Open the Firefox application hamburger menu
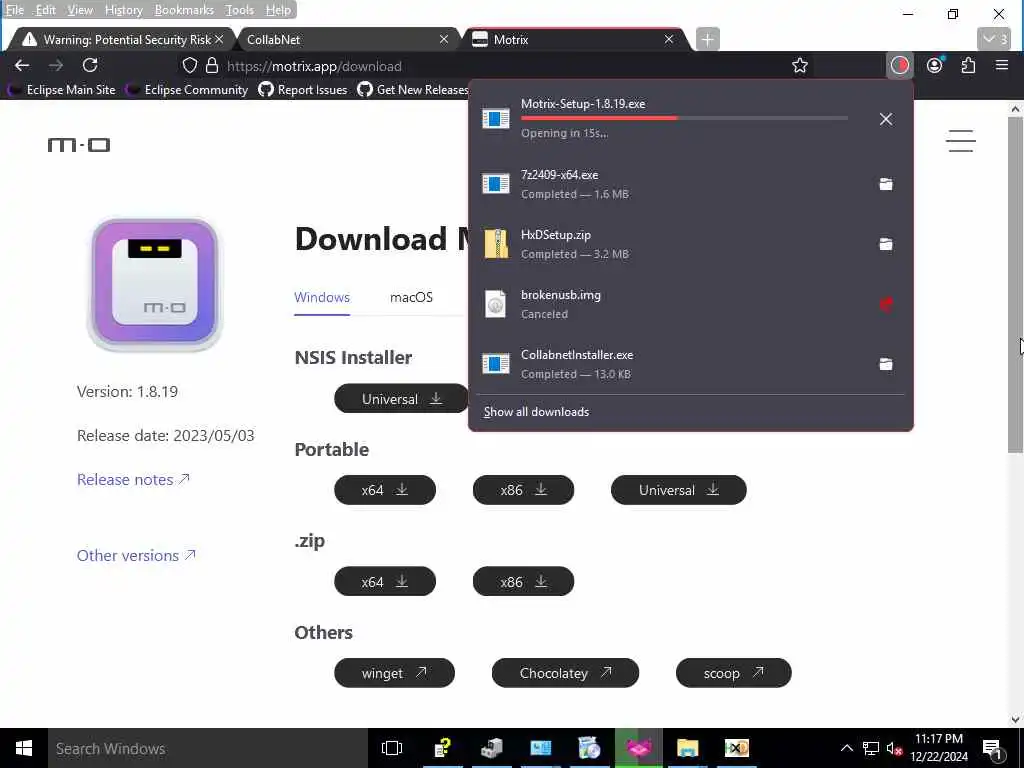1024x768 pixels. click(1002, 65)
